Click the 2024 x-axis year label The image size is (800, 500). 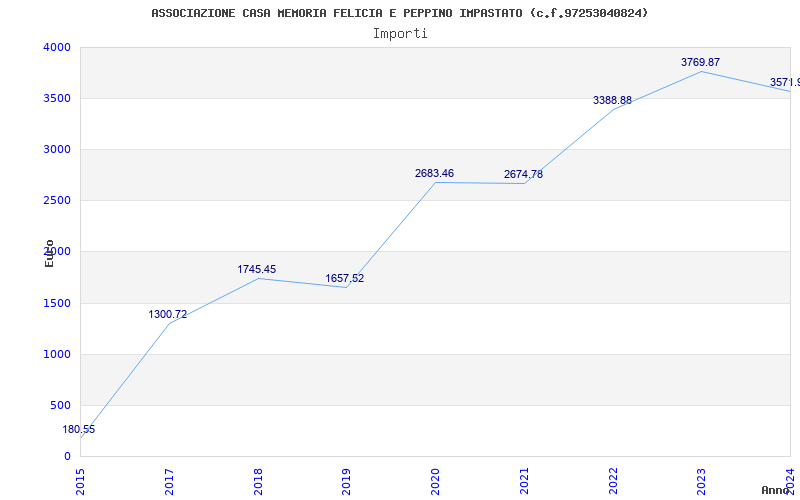coord(790,482)
